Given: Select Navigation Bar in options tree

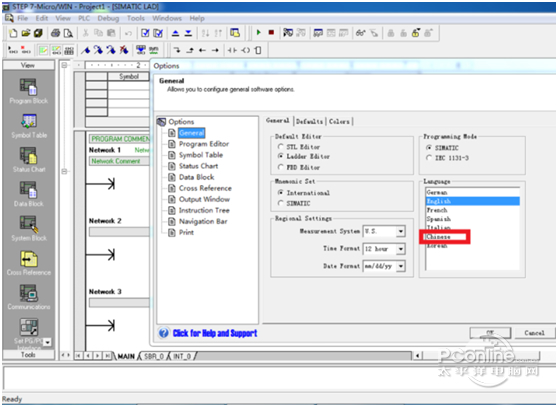Looking at the screenshot, I should [x=203, y=221].
